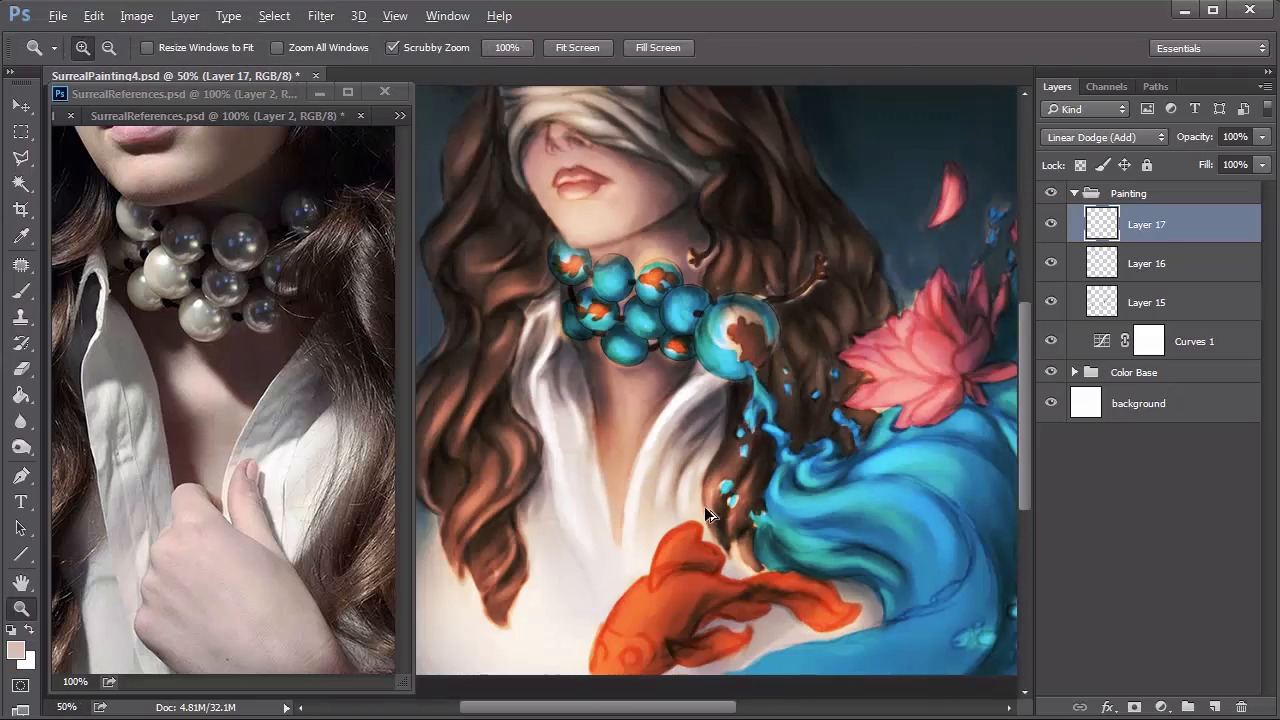
Task: Add a layer style via fx icon
Action: (1107, 707)
